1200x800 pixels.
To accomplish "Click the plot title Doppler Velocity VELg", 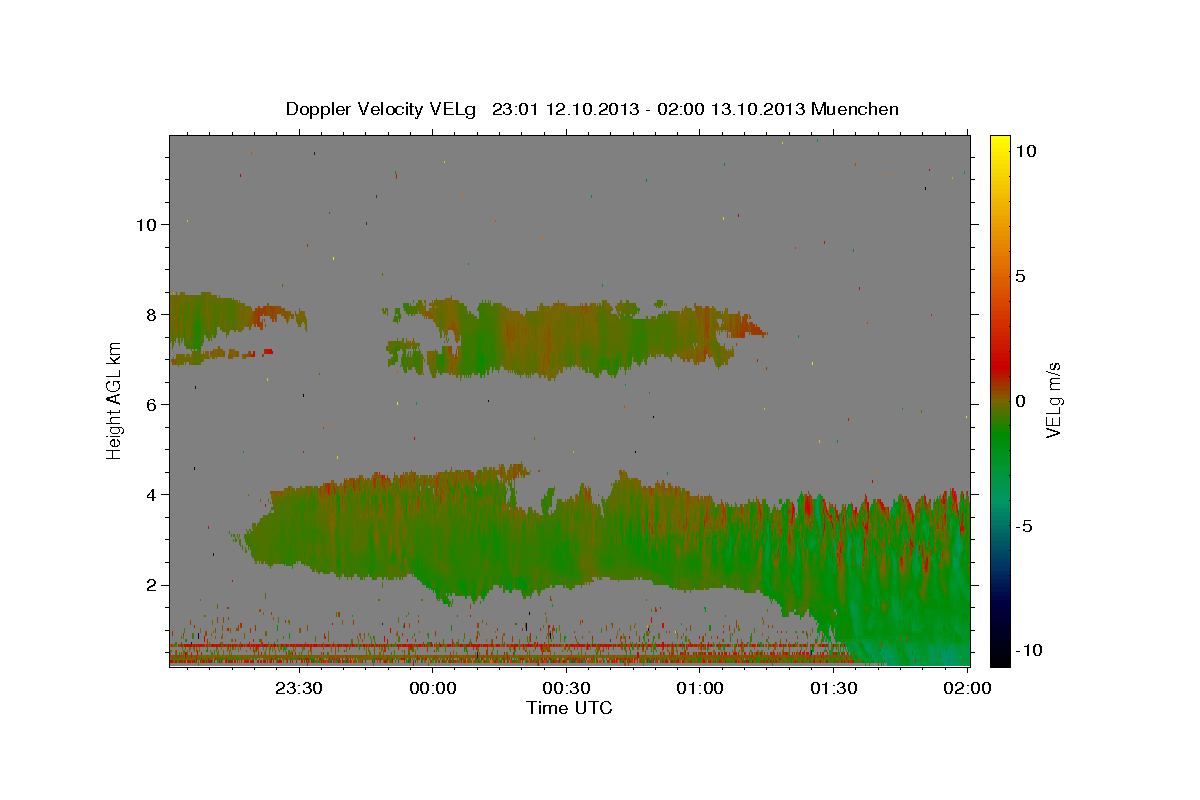I will pyautogui.click(x=592, y=109).
